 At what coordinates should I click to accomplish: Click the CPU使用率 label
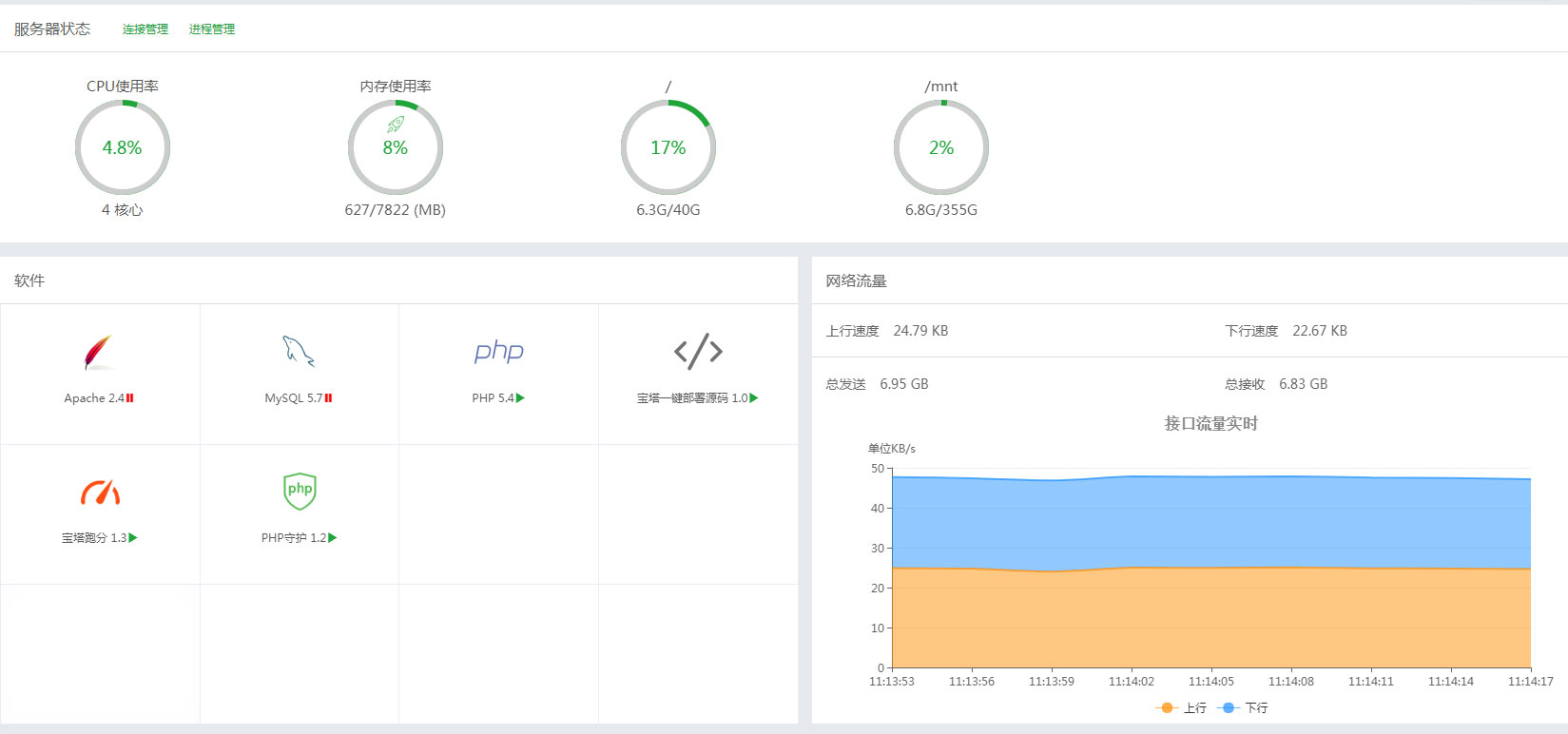pyautogui.click(x=123, y=86)
